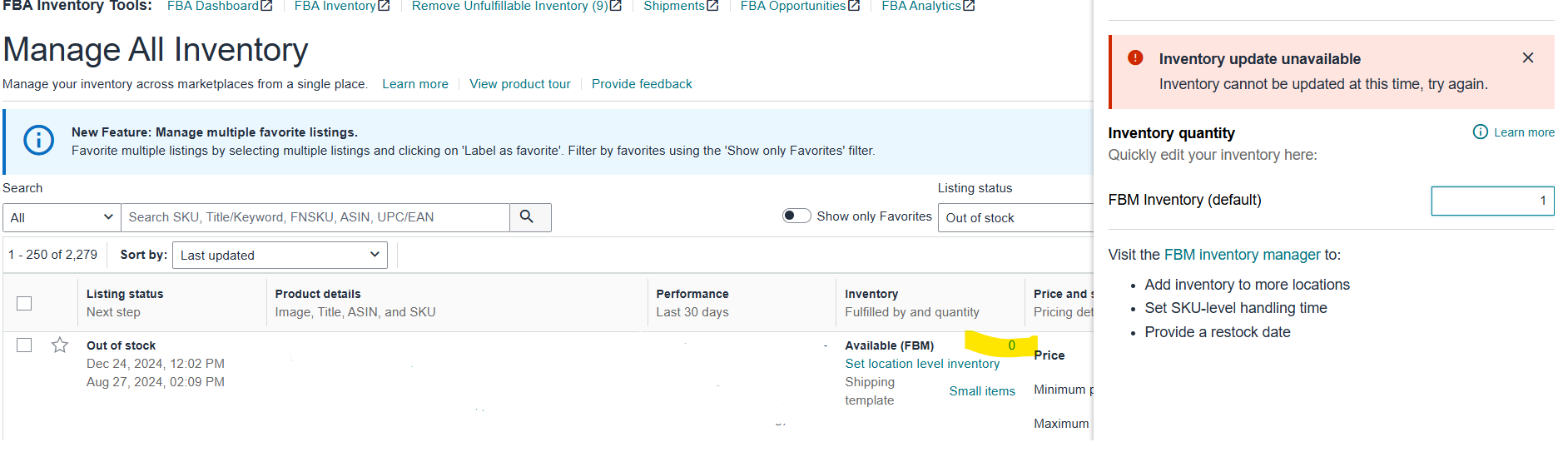Check the select-all listings checkbox
The width and height of the screenshot is (1568, 462).
24,303
